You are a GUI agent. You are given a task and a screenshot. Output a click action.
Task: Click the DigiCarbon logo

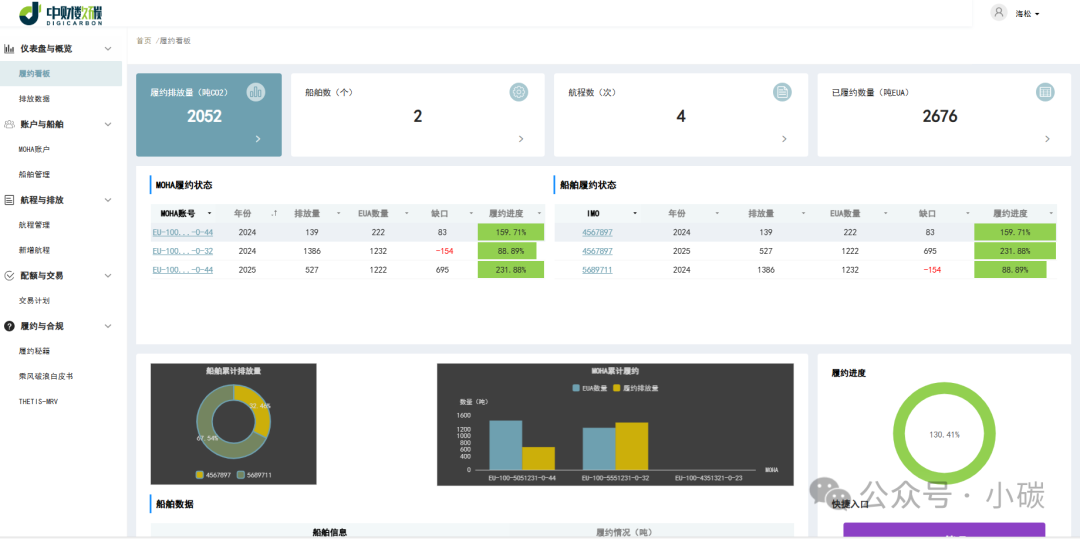click(62, 12)
